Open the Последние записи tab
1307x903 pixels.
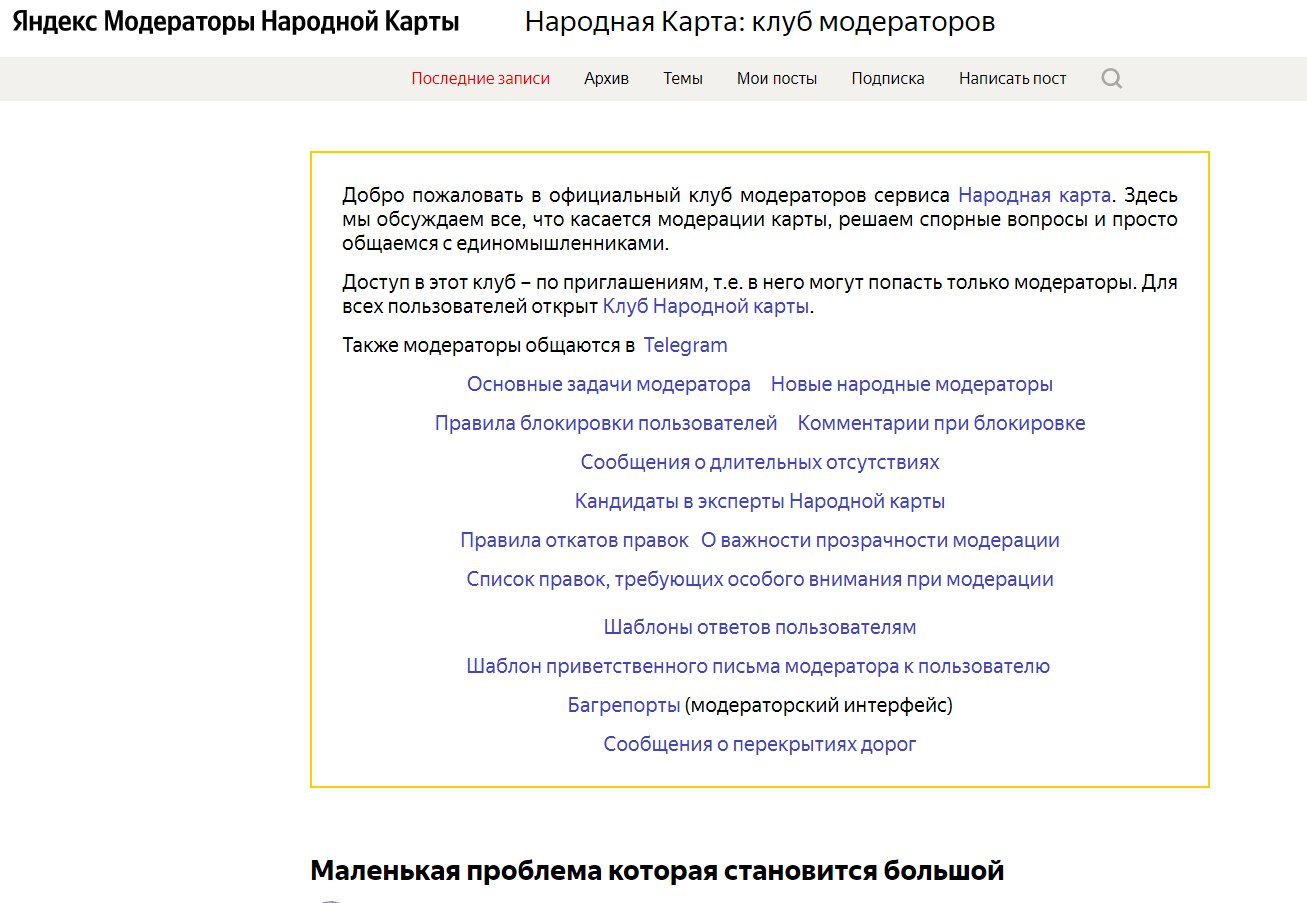point(480,78)
